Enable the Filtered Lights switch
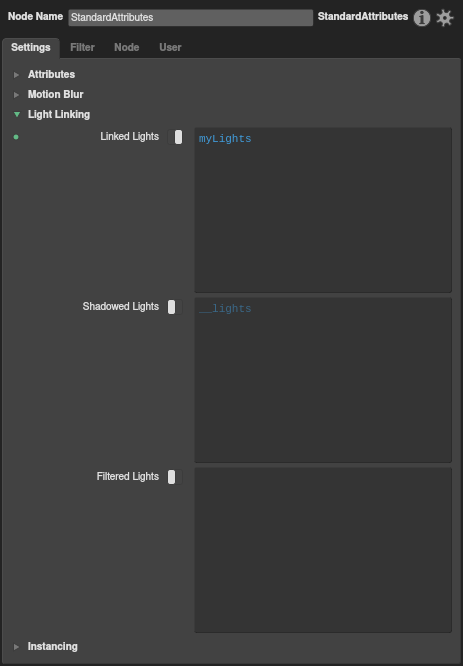The width and height of the screenshot is (463, 666). pos(175,477)
